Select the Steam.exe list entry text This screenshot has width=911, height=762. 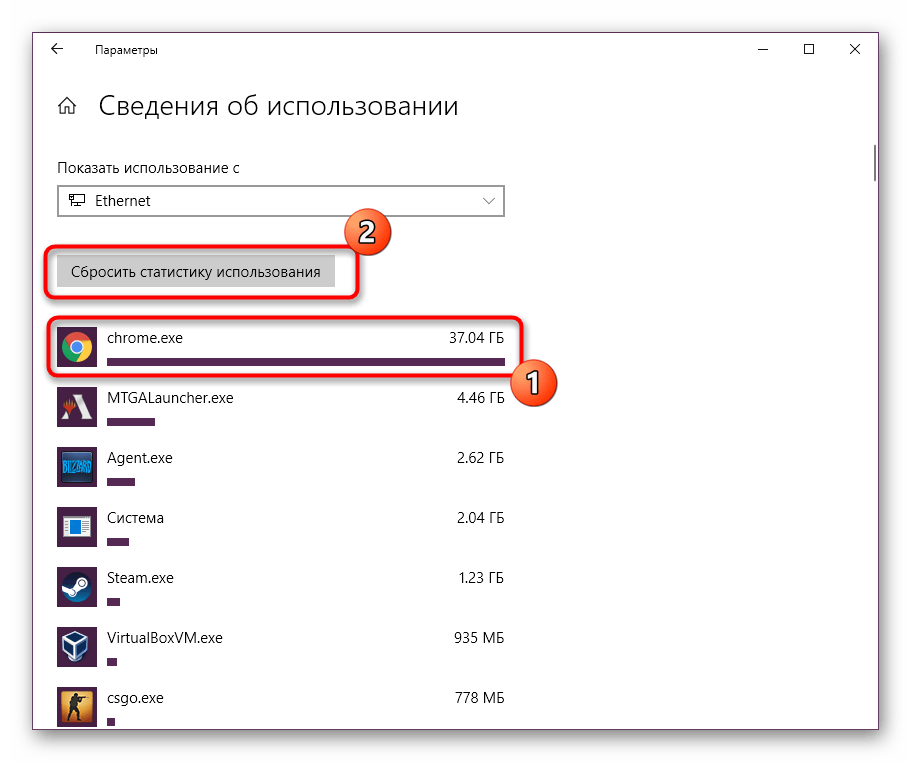pos(140,578)
